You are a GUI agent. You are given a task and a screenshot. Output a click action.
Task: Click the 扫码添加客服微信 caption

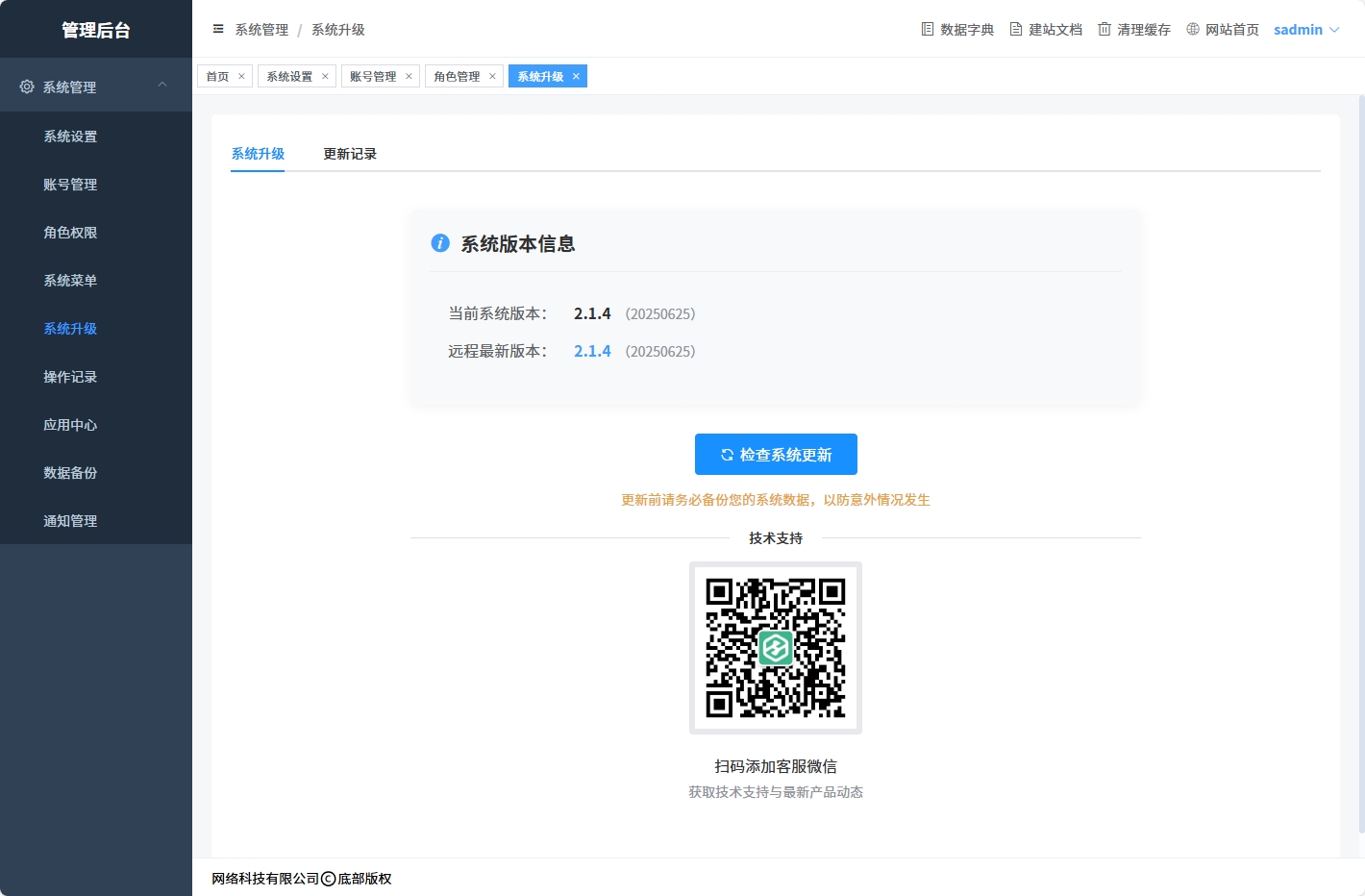coord(776,766)
